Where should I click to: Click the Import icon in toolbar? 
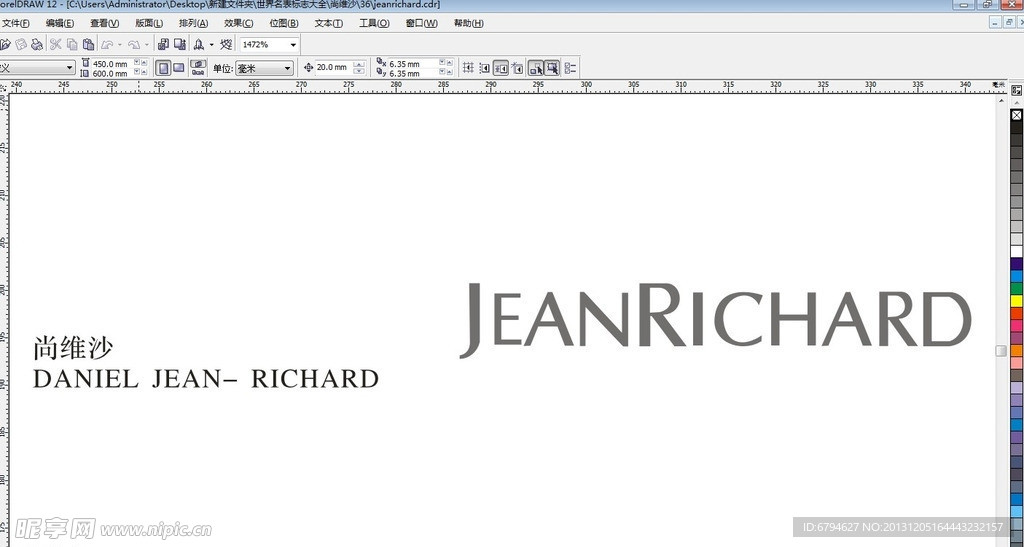[163, 44]
